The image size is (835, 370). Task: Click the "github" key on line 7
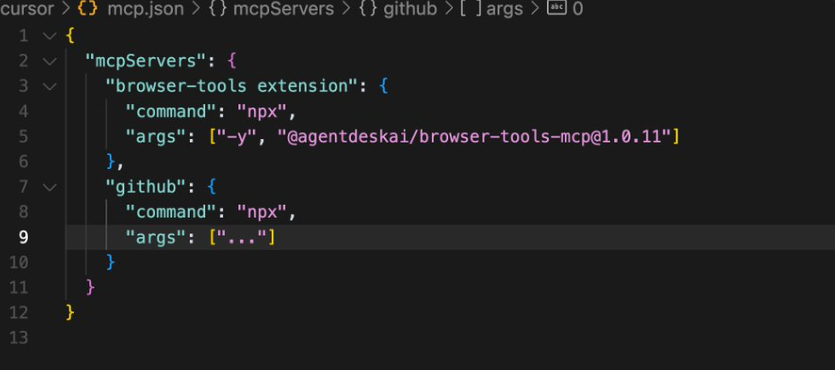[146, 187]
